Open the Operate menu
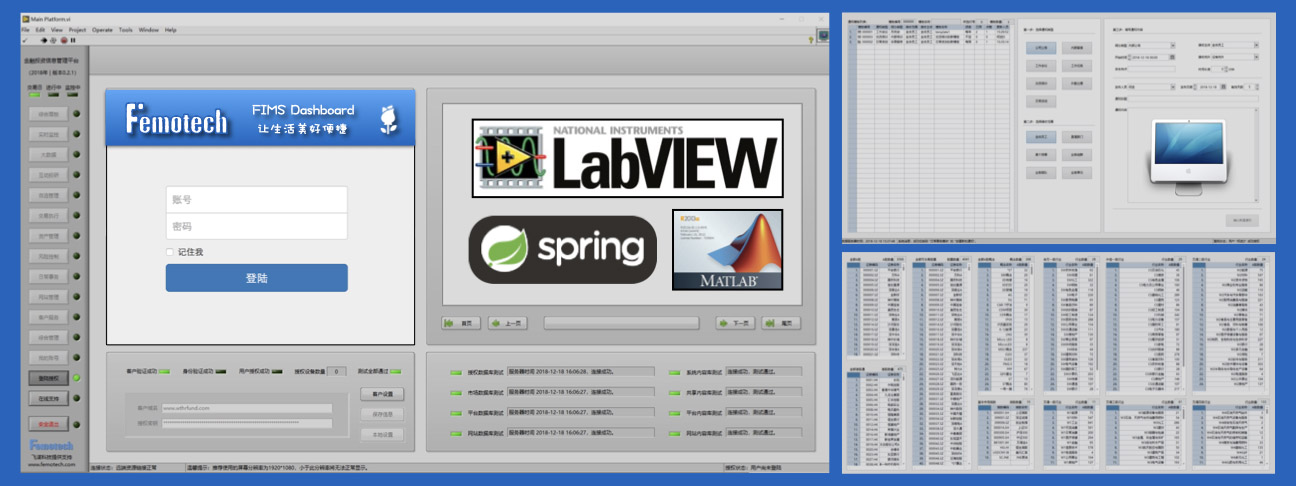 click(102, 30)
